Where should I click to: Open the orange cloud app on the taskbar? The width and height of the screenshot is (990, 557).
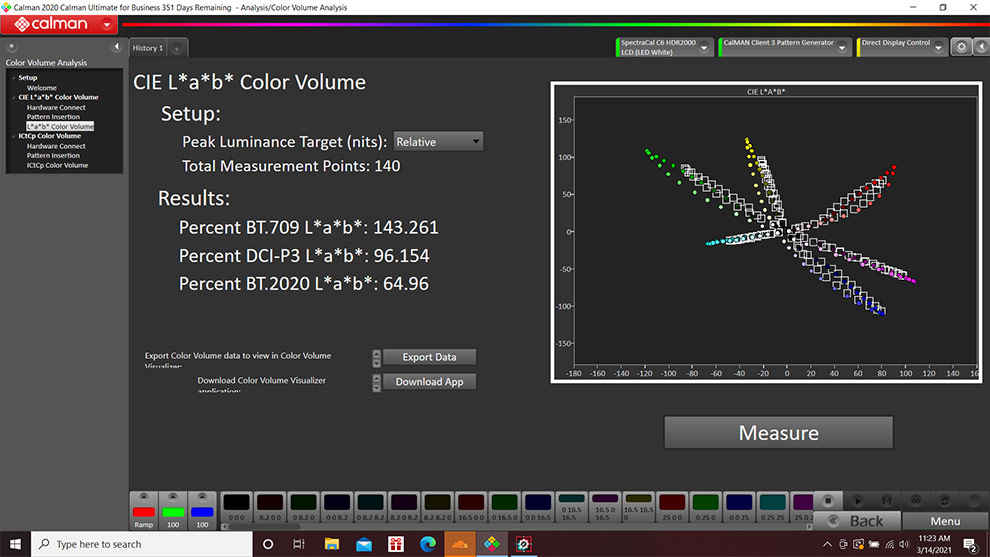[460, 544]
